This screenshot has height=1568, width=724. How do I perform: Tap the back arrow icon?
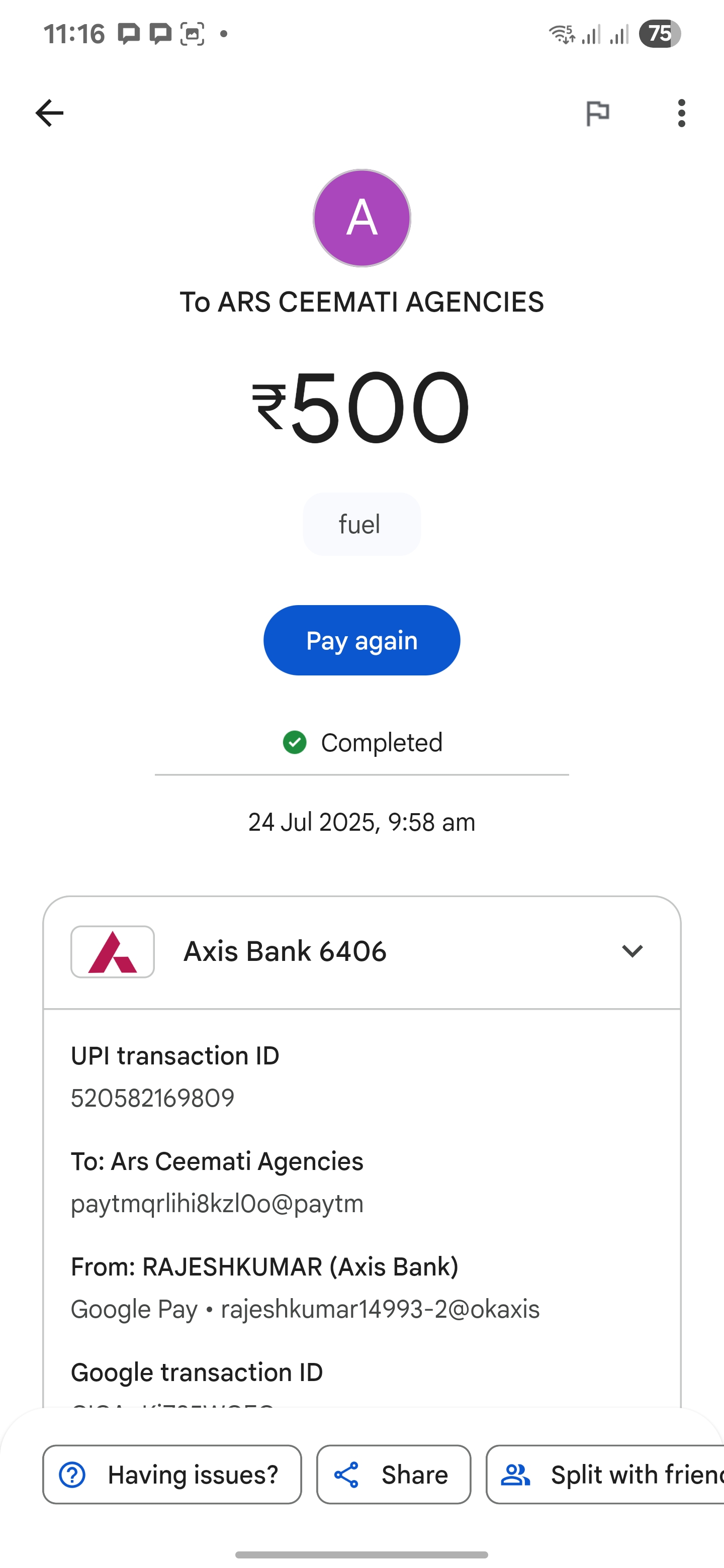(x=49, y=113)
